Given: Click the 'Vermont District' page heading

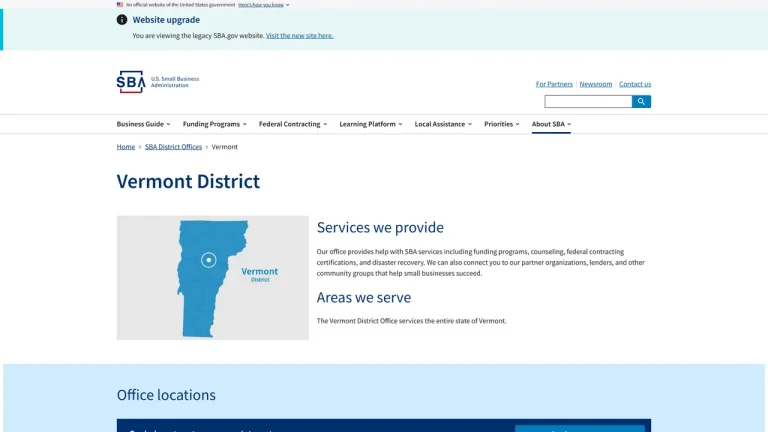Looking at the screenshot, I should [x=188, y=181].
